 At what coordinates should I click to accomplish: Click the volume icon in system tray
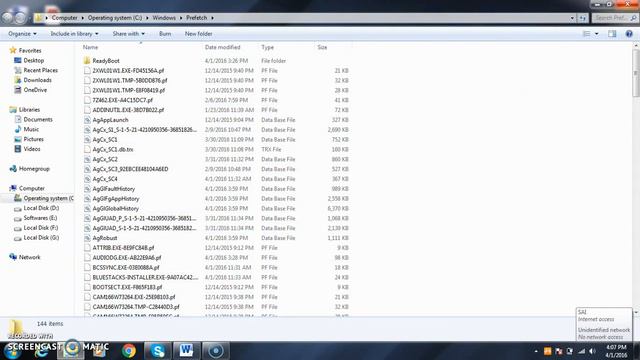coord(592,351)
